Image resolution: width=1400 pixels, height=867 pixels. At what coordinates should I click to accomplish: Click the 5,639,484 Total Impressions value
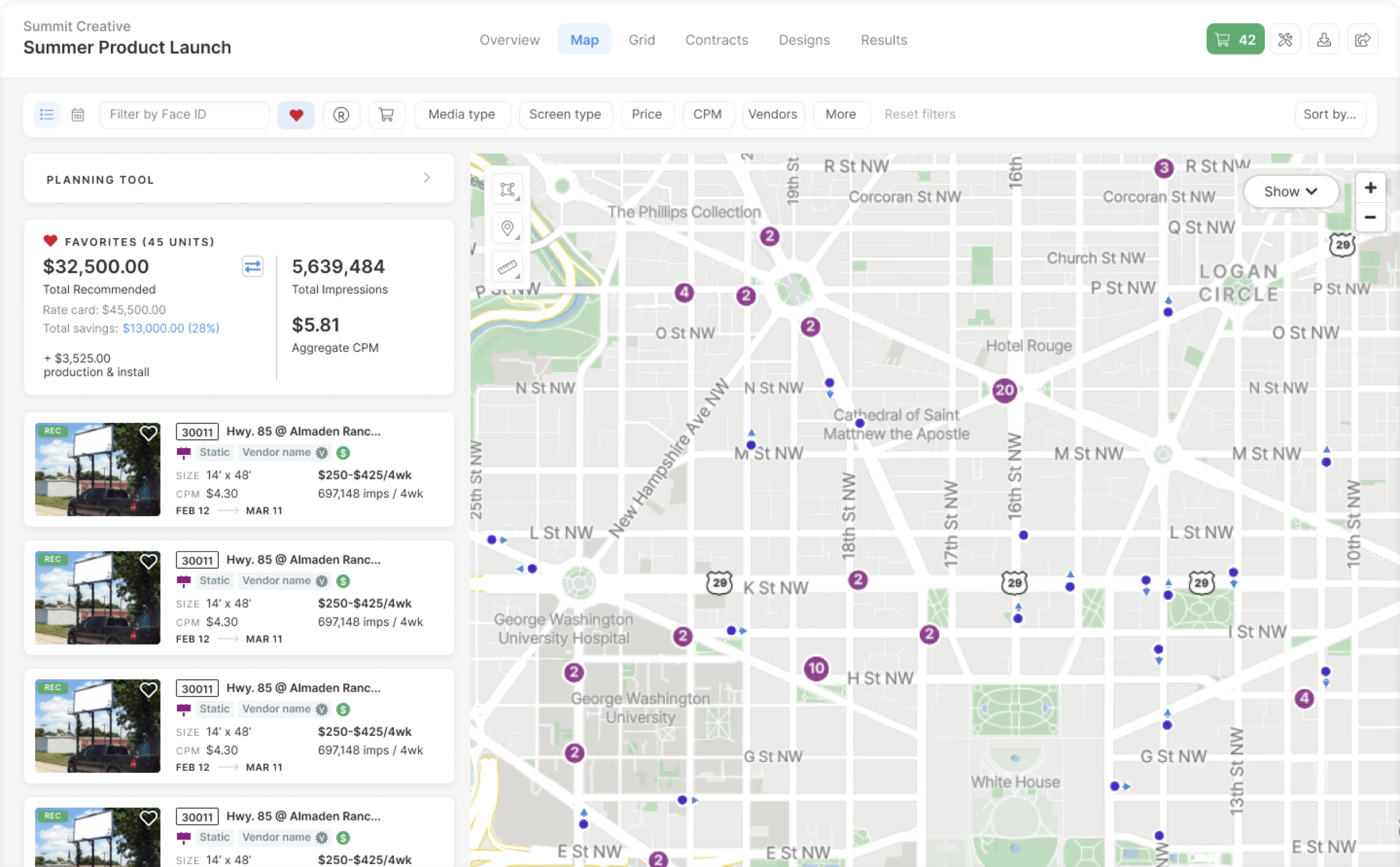338,267
